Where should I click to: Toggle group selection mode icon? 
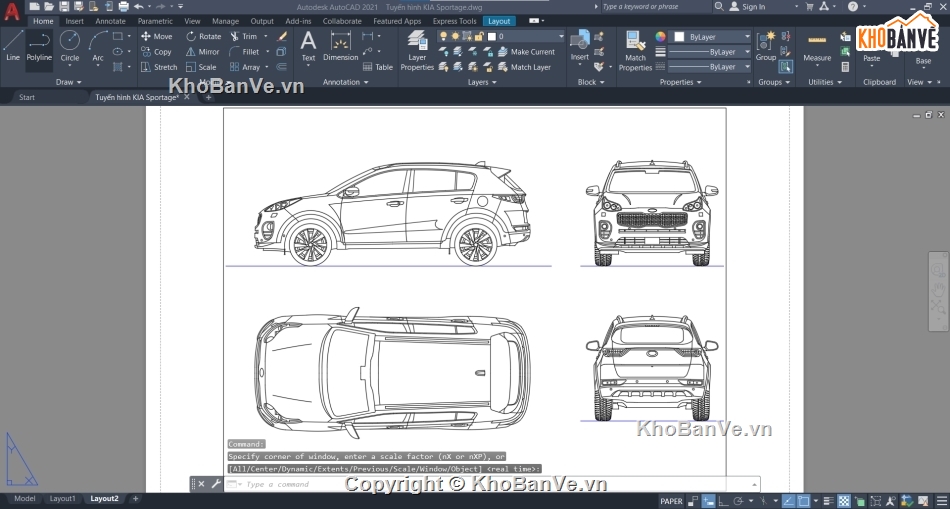coord(786,67)
